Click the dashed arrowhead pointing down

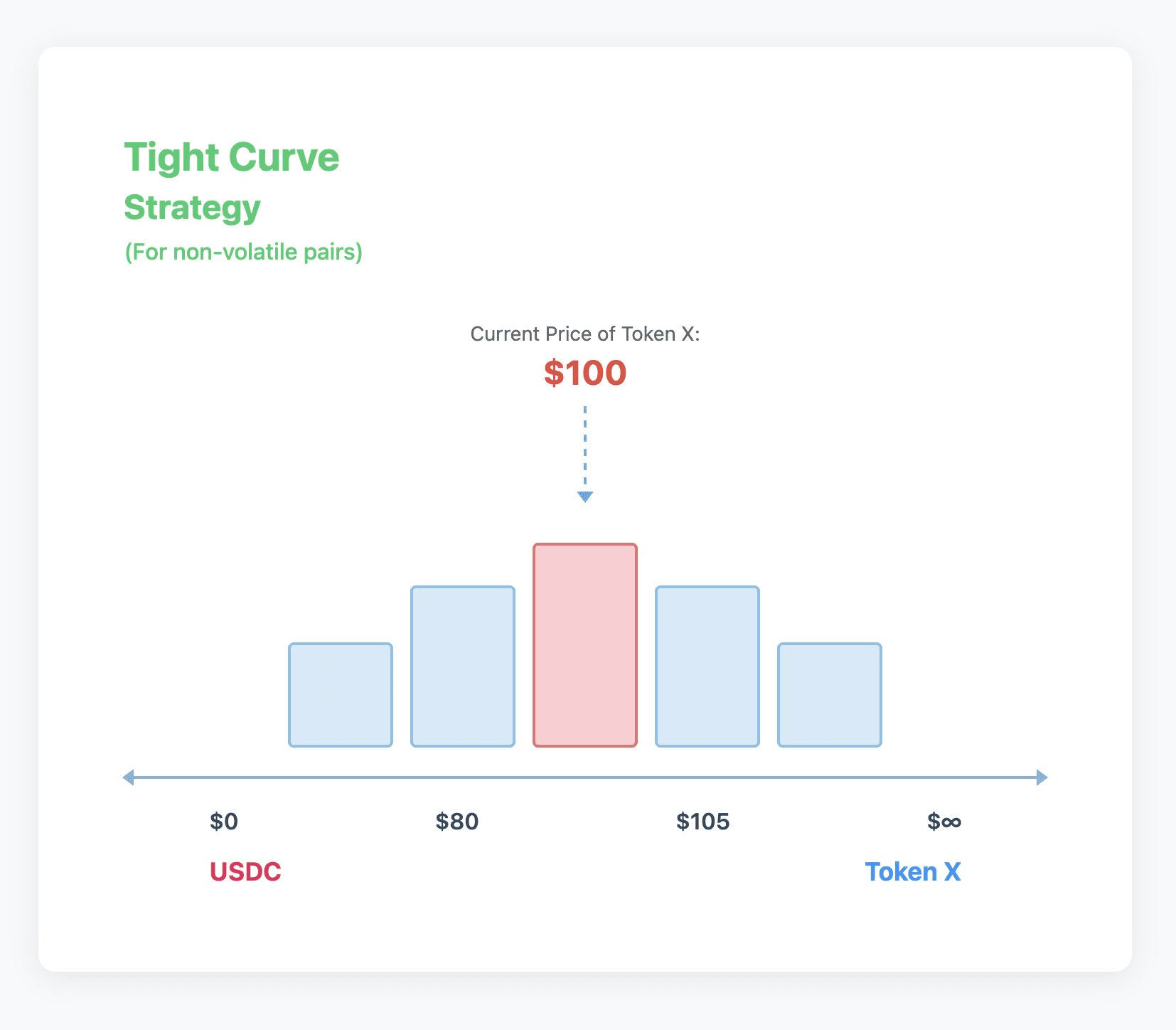click(585, 497)
